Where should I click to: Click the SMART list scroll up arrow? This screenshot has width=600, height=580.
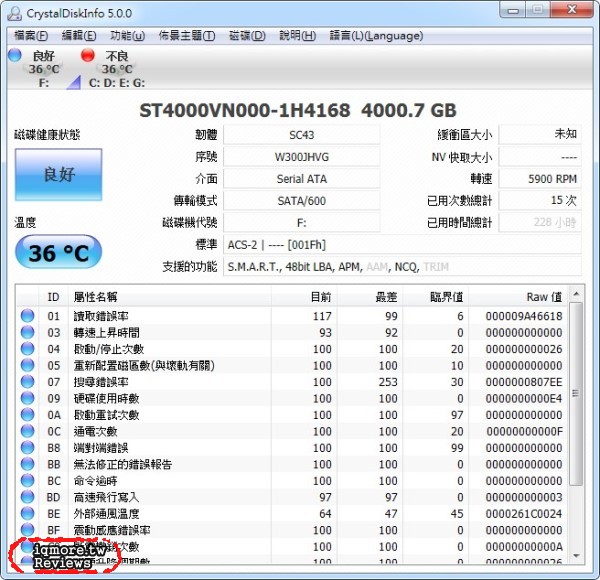tap(576, 294)
